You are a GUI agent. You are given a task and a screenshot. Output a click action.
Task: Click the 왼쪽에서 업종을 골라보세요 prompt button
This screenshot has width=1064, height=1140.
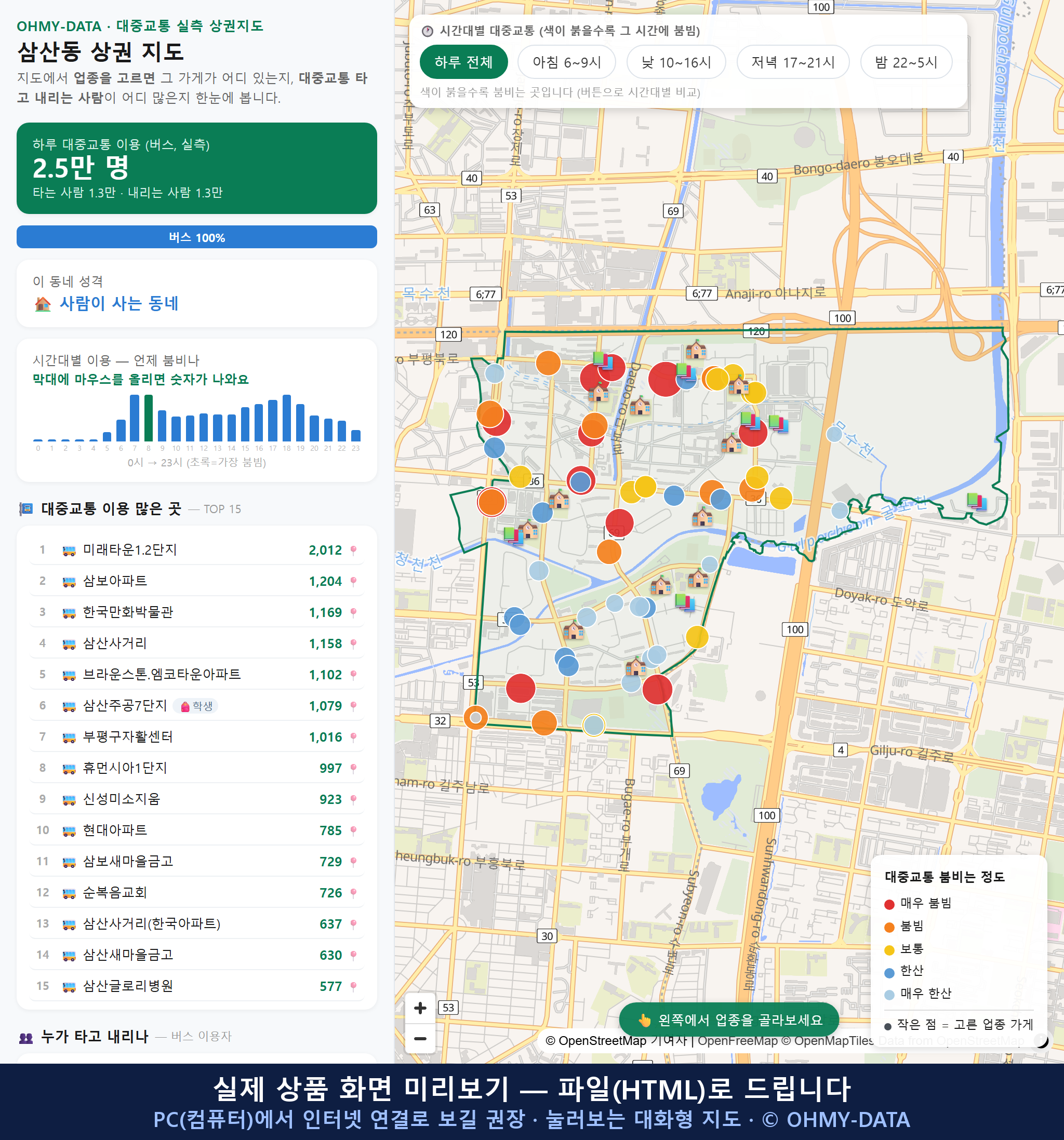coord(729,1020)
